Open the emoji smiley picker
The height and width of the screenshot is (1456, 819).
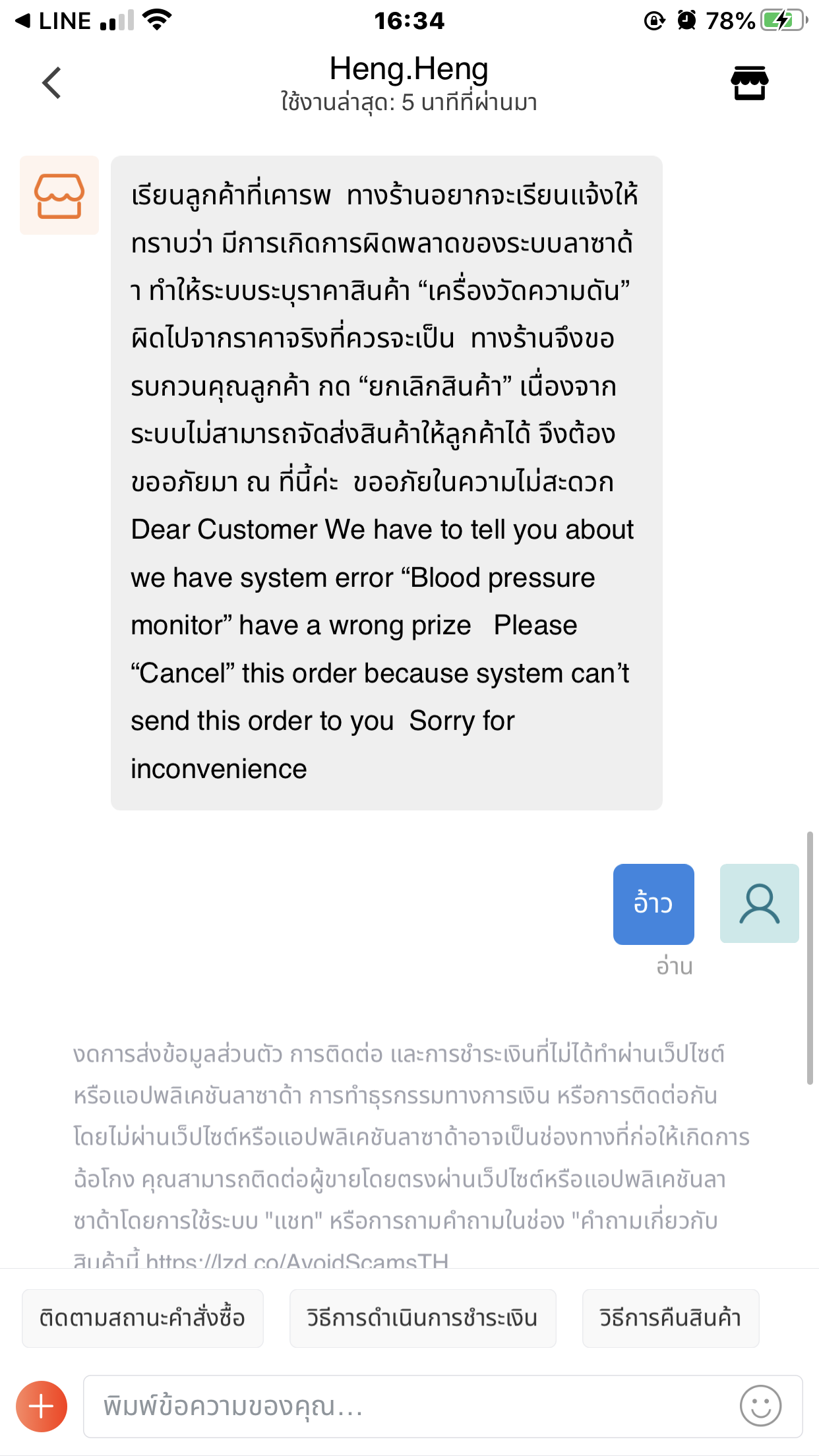click(760, 1405)
